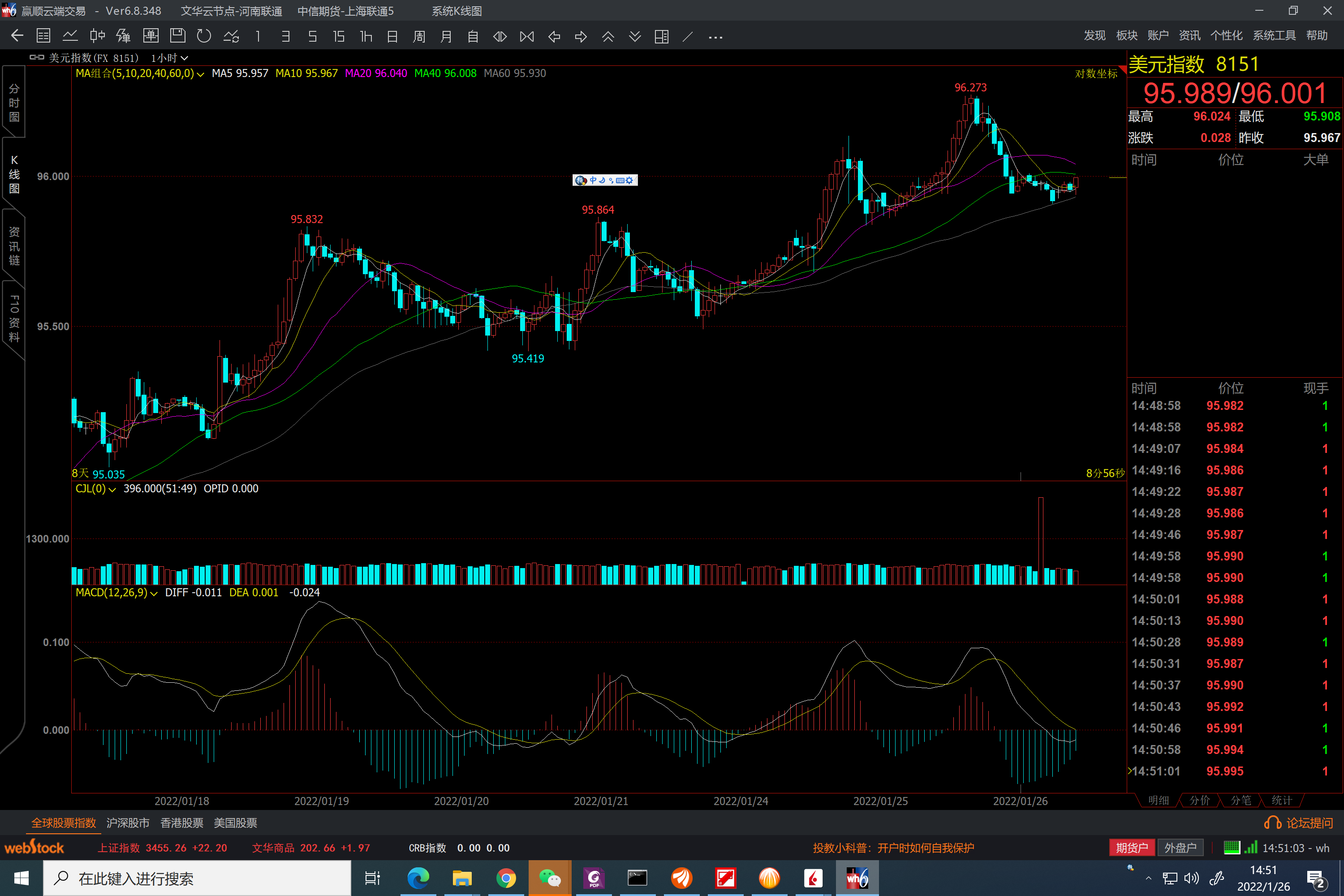The width and height of the screenshot is (1344, 896).
Task: Select the 统计 tab
Action: (x=1282, y=800)
